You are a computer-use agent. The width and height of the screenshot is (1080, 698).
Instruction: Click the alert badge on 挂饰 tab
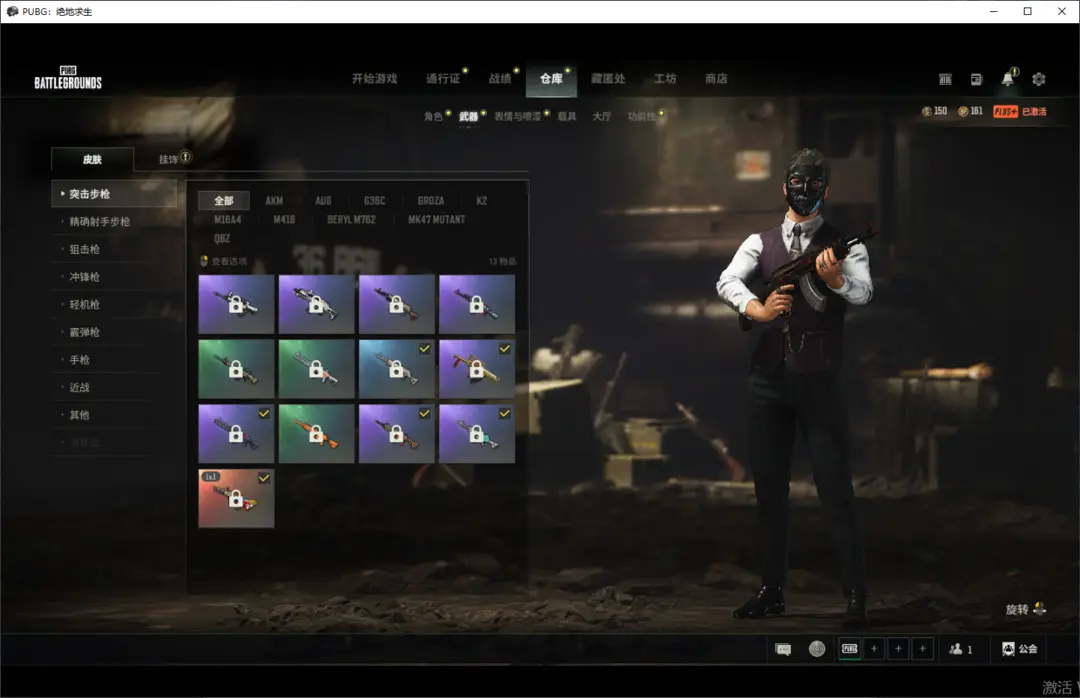point(185,157)
